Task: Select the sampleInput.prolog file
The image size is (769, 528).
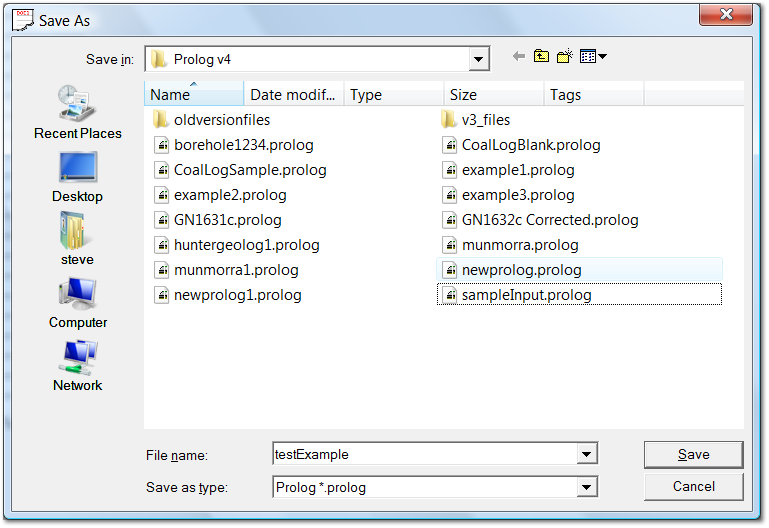Action: click(x=526, y=295)
